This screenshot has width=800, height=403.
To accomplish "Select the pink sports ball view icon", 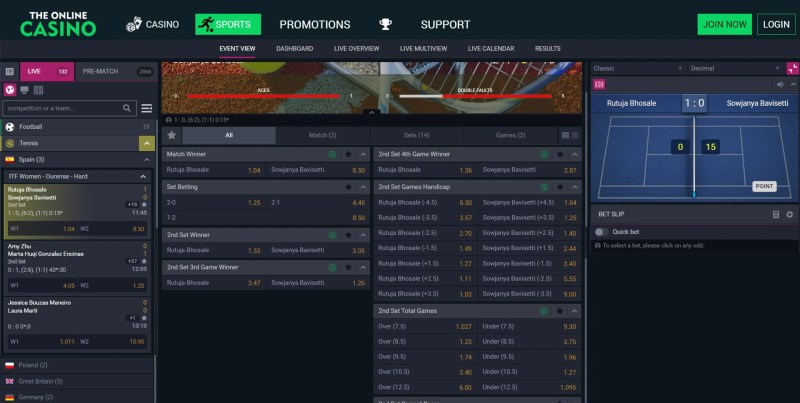I will pos(10,90).
